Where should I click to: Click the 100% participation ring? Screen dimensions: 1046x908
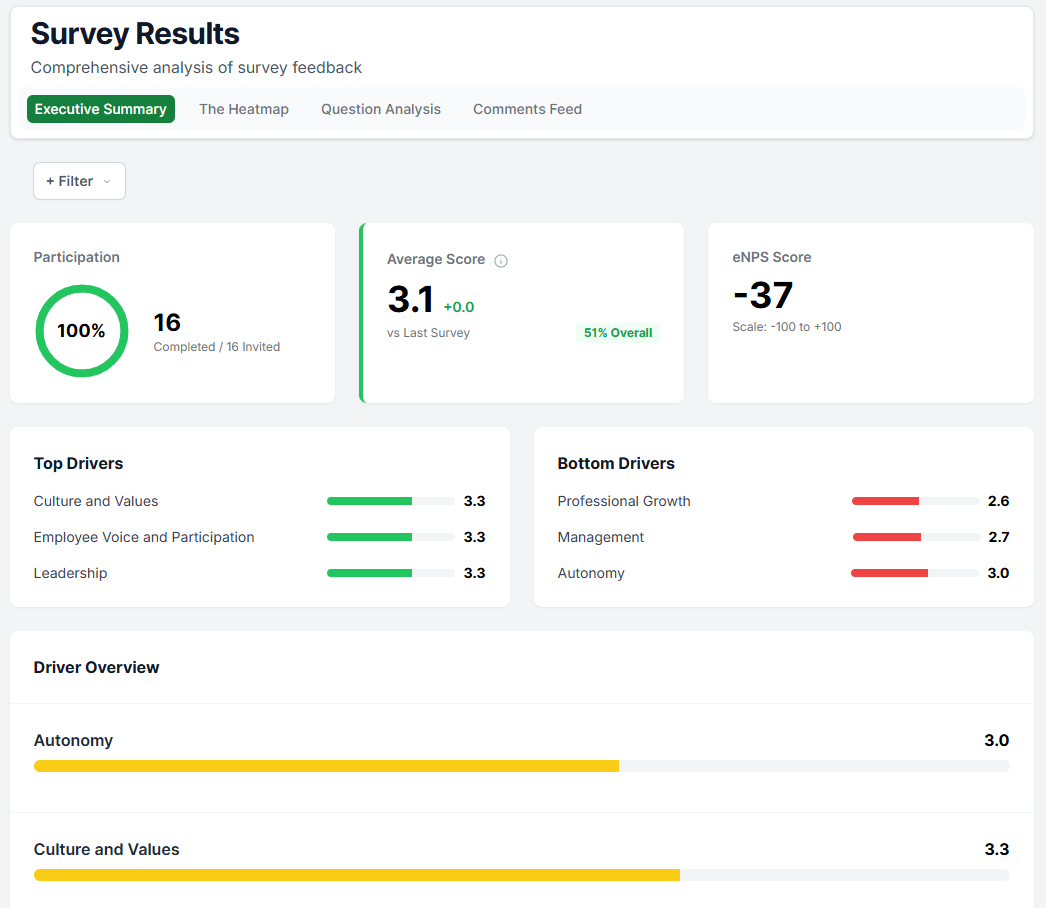[x=81, y=331]
